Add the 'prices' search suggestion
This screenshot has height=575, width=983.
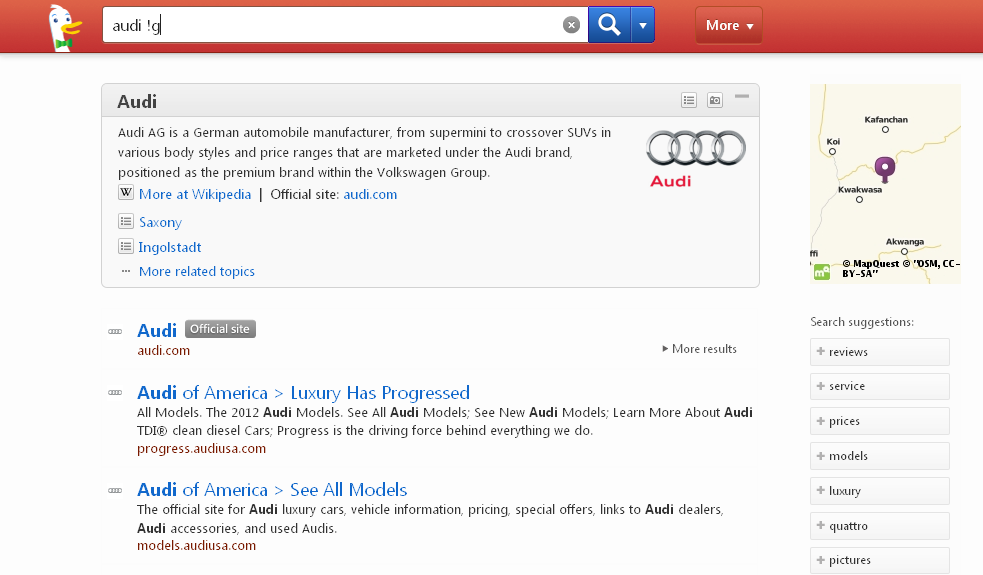(880, 421)
